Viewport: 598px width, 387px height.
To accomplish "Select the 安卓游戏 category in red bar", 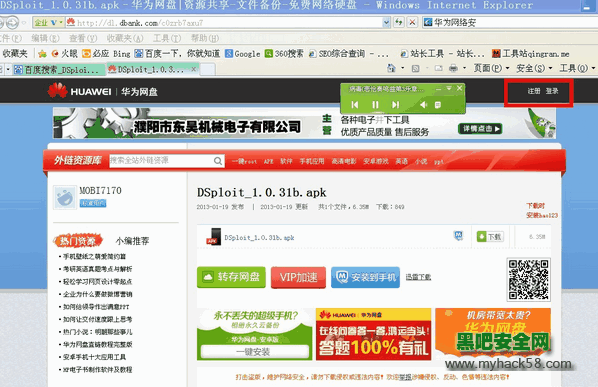I will [x=376, y=161].
